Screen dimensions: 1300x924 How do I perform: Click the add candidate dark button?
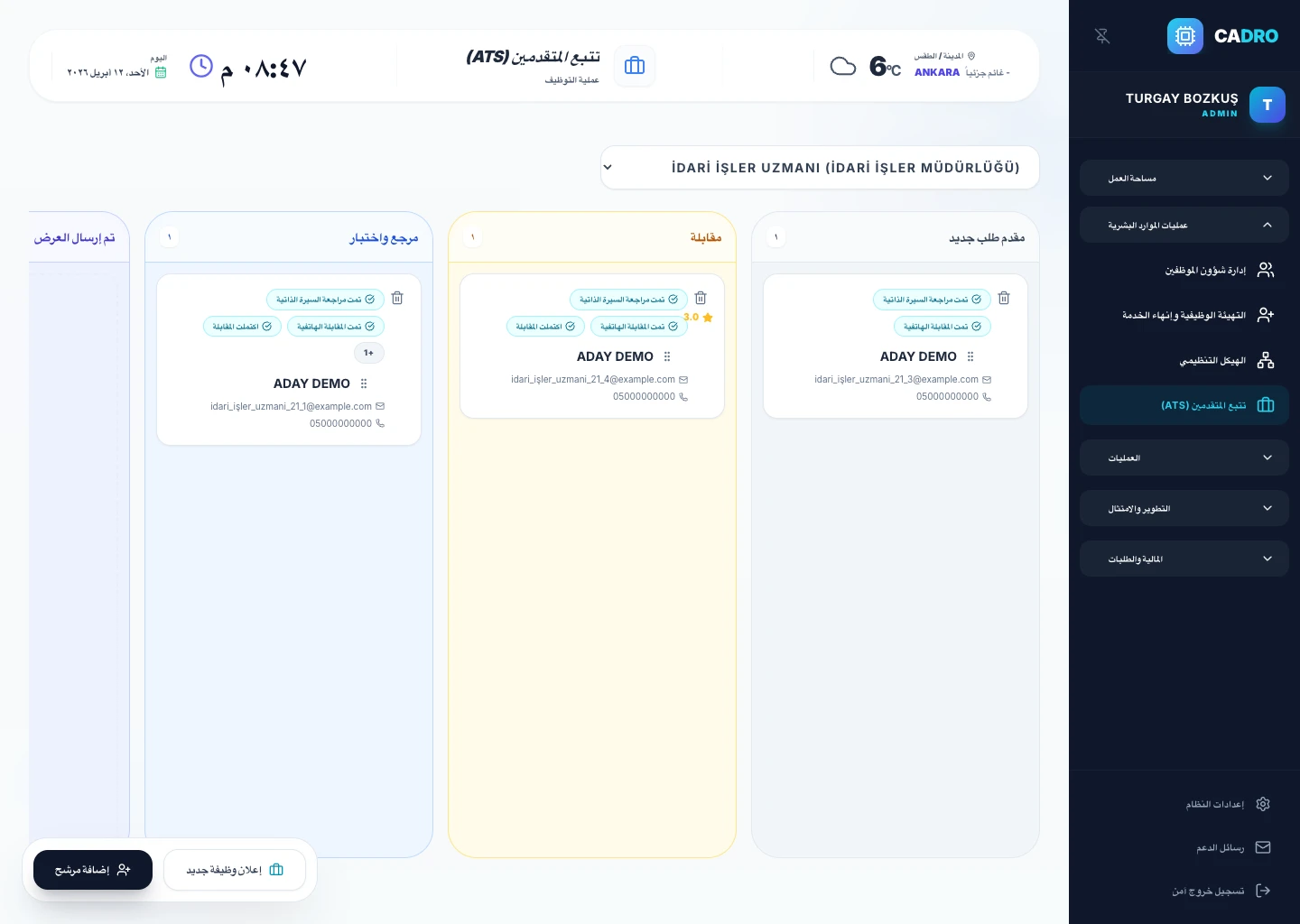pos(93,870)
